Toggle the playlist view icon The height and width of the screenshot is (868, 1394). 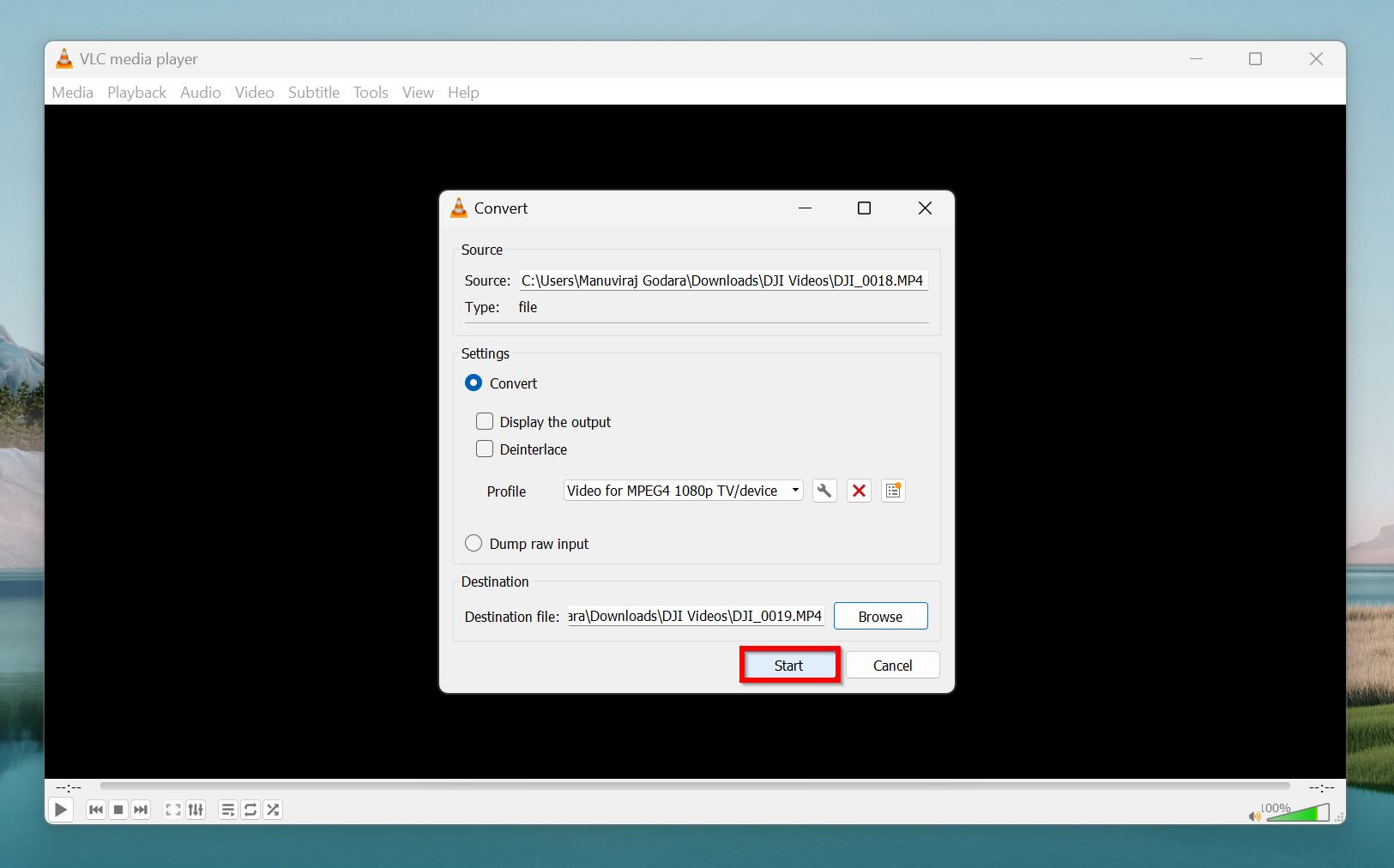point(228,810)
